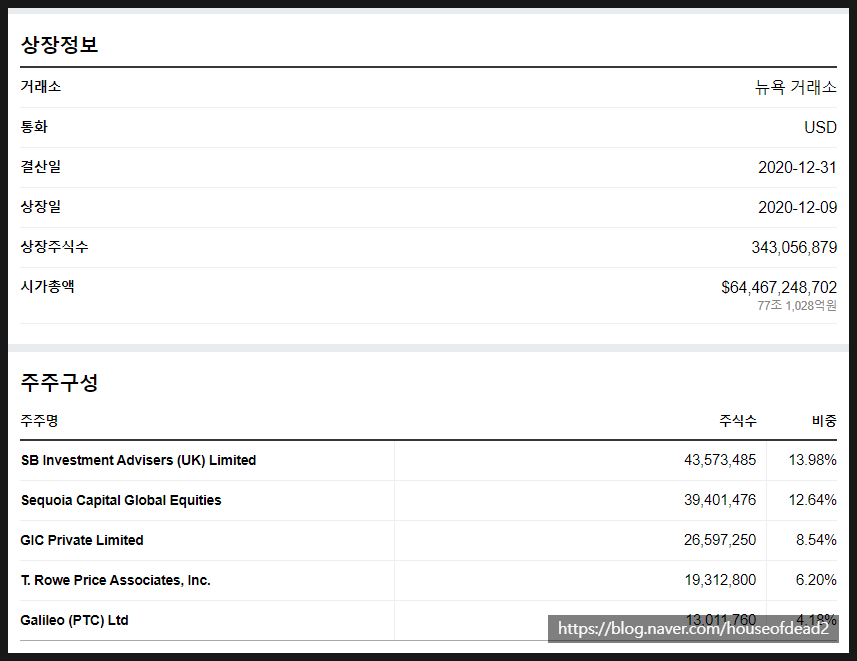The image size is (857, 661).
Task: Select the 상장주식수 row label
Action: click(54, 247)
